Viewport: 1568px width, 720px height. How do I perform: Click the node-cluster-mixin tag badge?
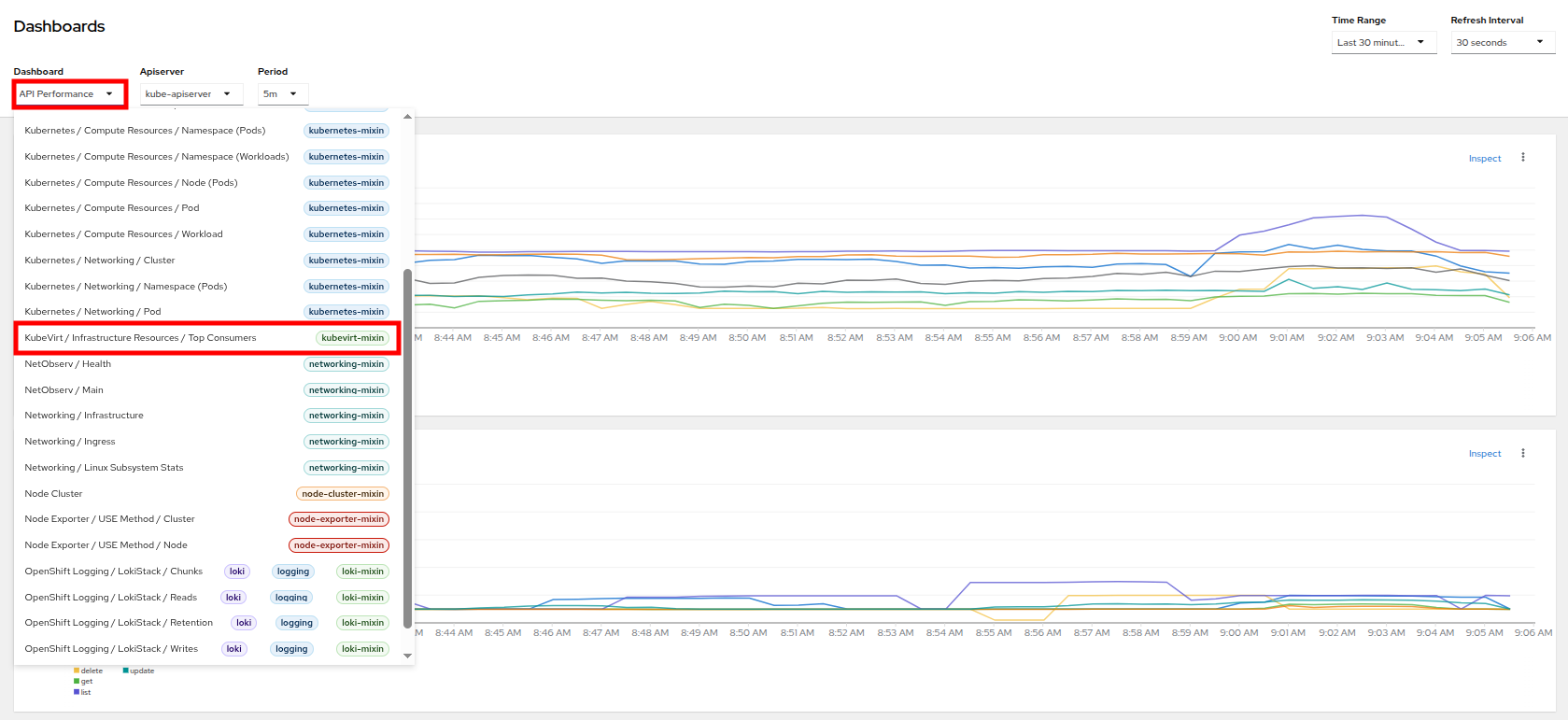coord(342,494)
